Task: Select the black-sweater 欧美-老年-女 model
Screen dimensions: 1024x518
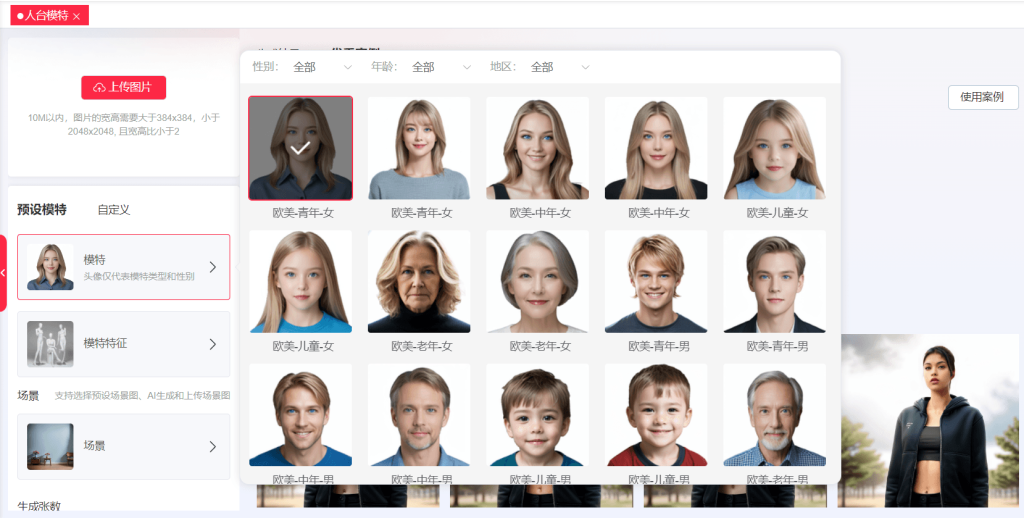Action: pos(418,282)
